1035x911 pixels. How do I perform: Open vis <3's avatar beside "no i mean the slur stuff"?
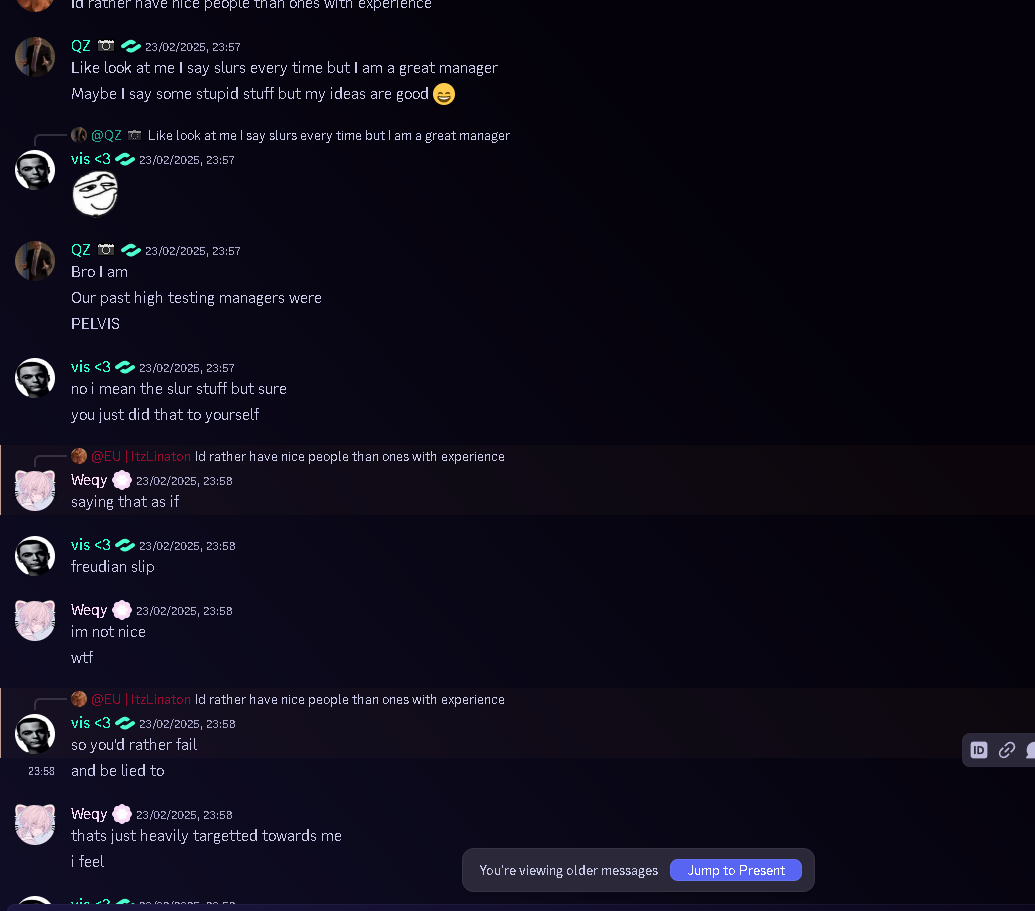[x=35, y=378]
